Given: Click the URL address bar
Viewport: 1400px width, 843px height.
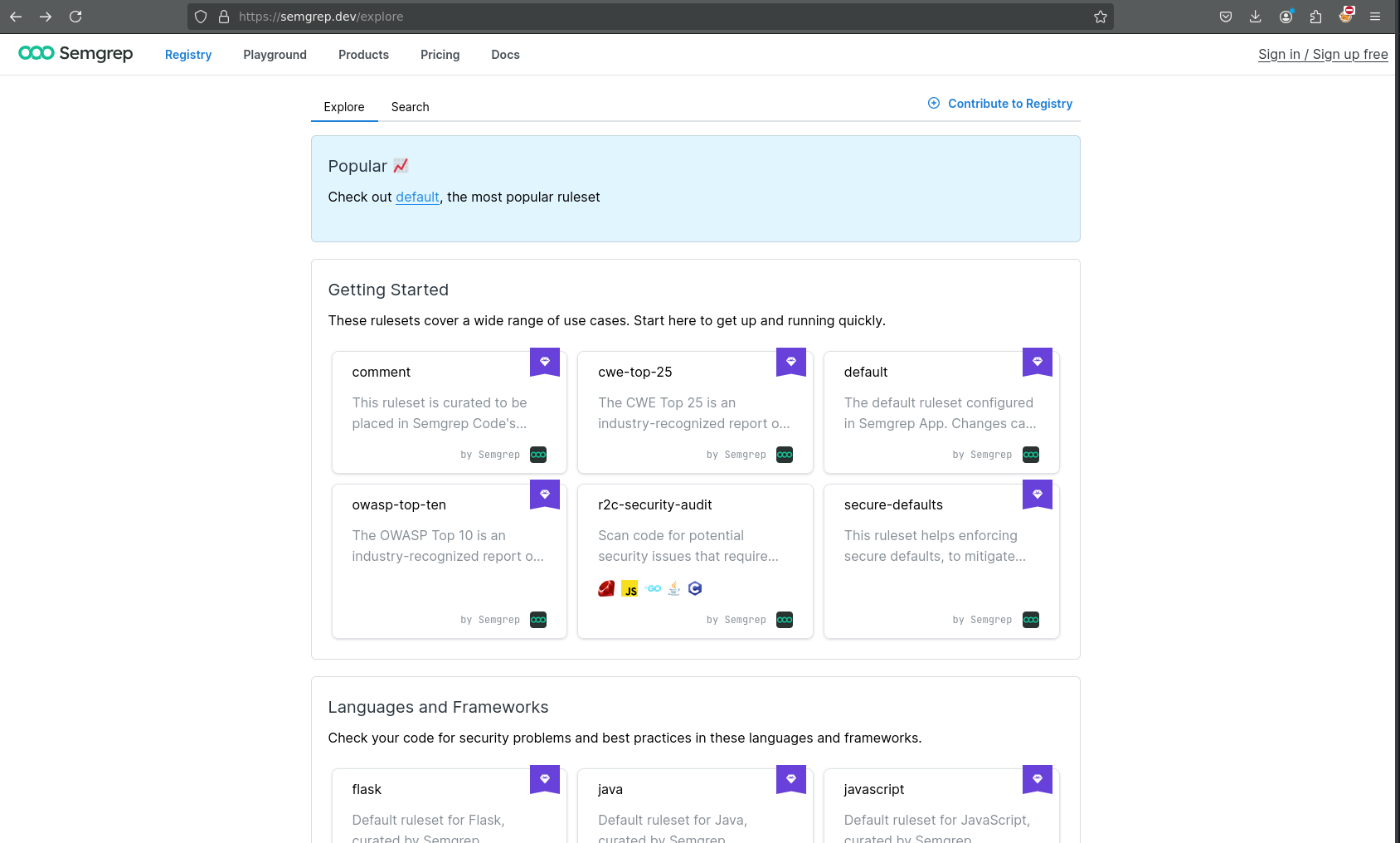Looking at the screenshot, I should [651, 17].
